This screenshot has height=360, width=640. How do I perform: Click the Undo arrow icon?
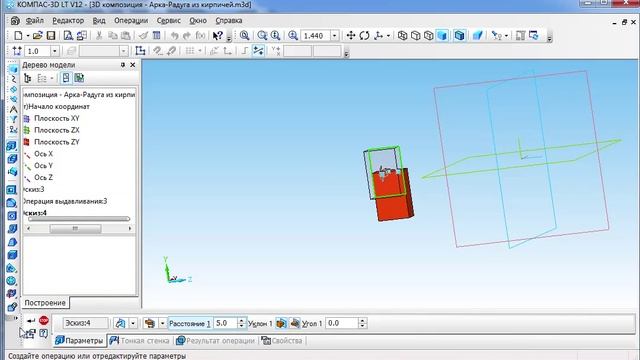(174, 36)
